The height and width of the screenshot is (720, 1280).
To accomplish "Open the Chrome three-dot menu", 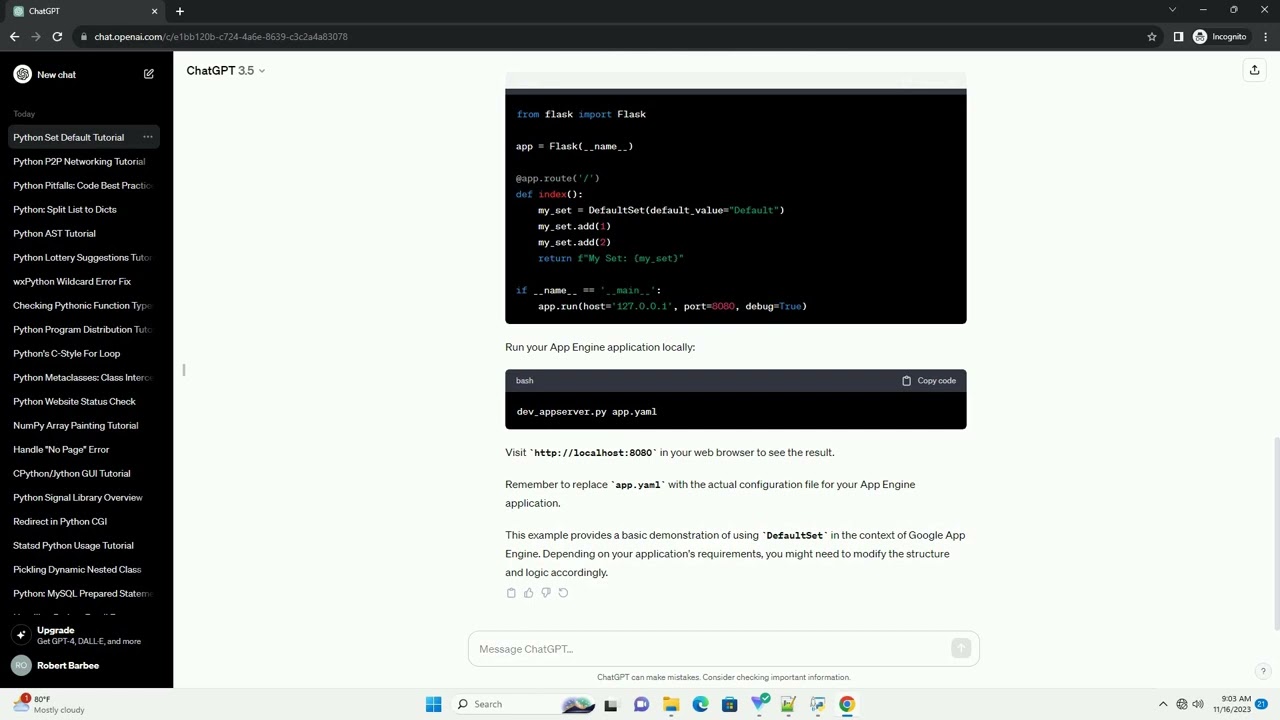I will [1264, 37].
